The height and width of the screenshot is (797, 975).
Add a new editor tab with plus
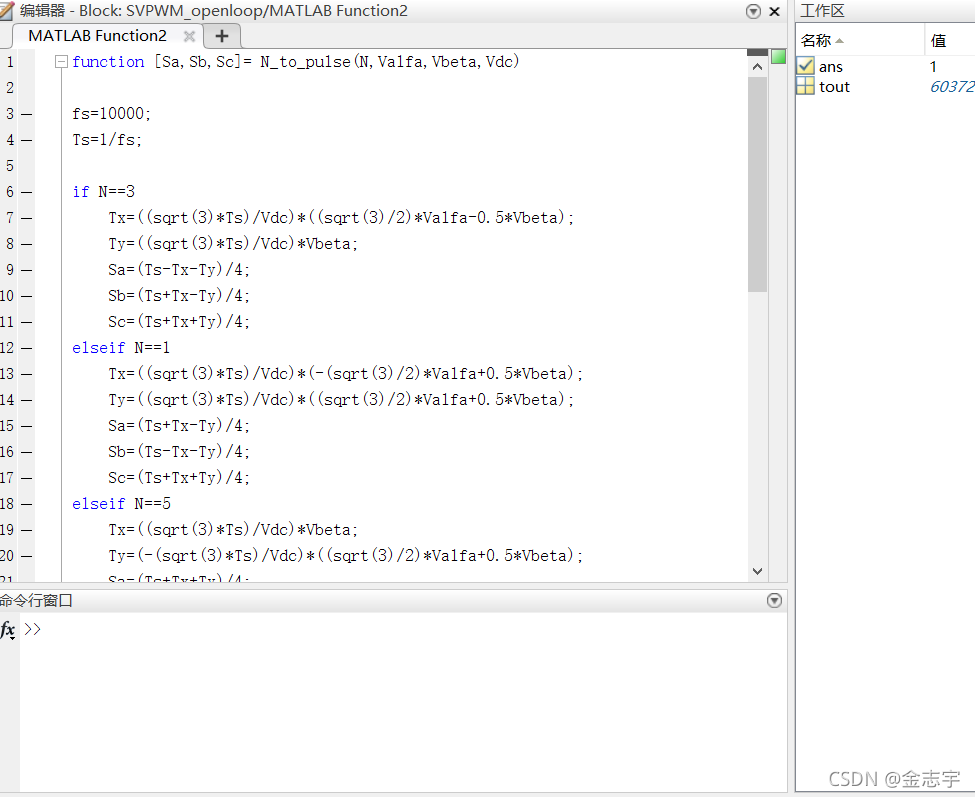[x=222, y=37]
